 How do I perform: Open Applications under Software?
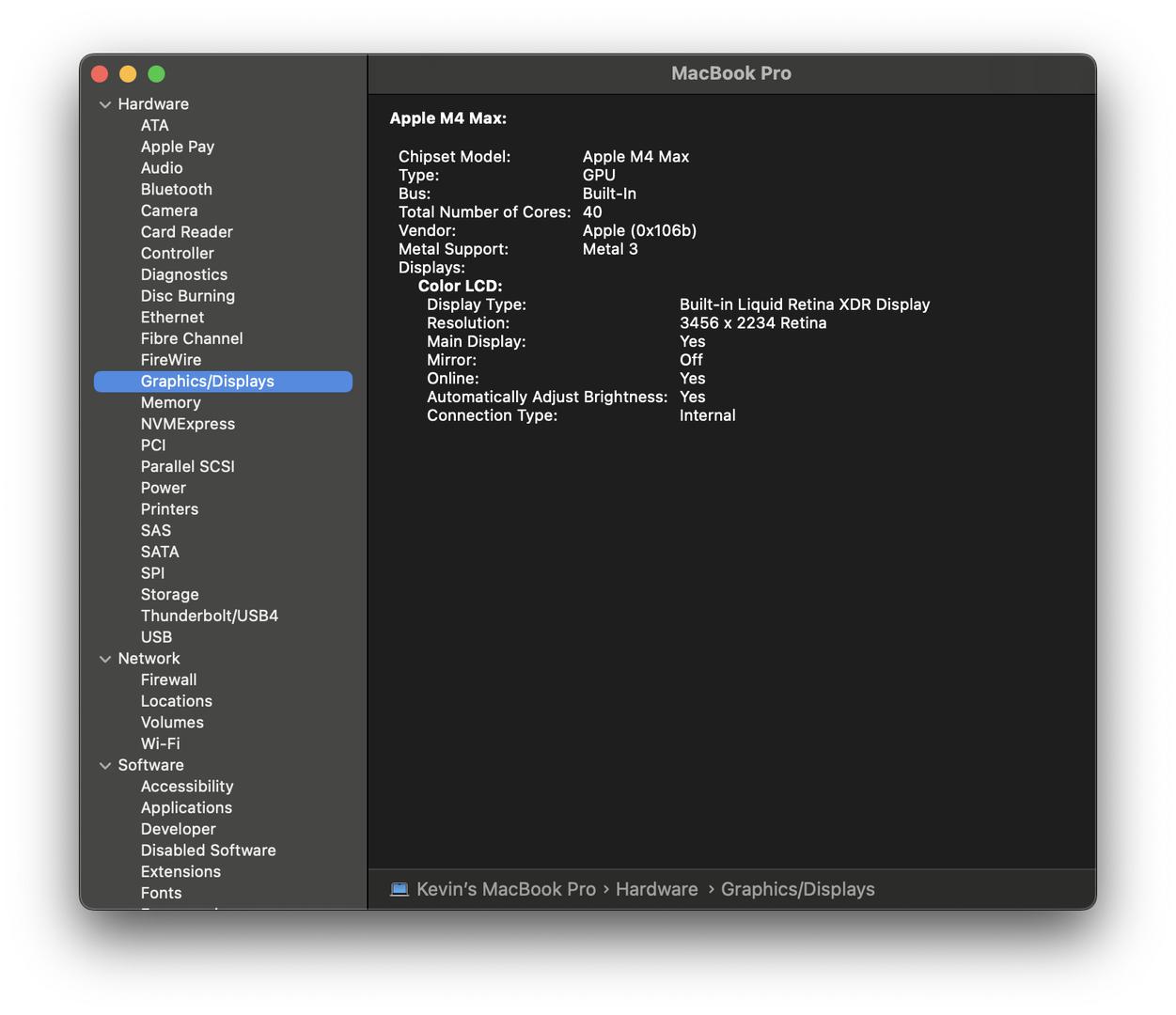186,807
